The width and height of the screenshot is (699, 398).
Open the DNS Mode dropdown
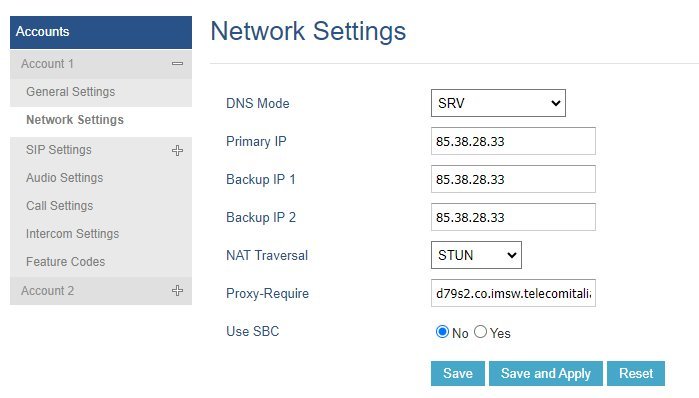point(498,103)
